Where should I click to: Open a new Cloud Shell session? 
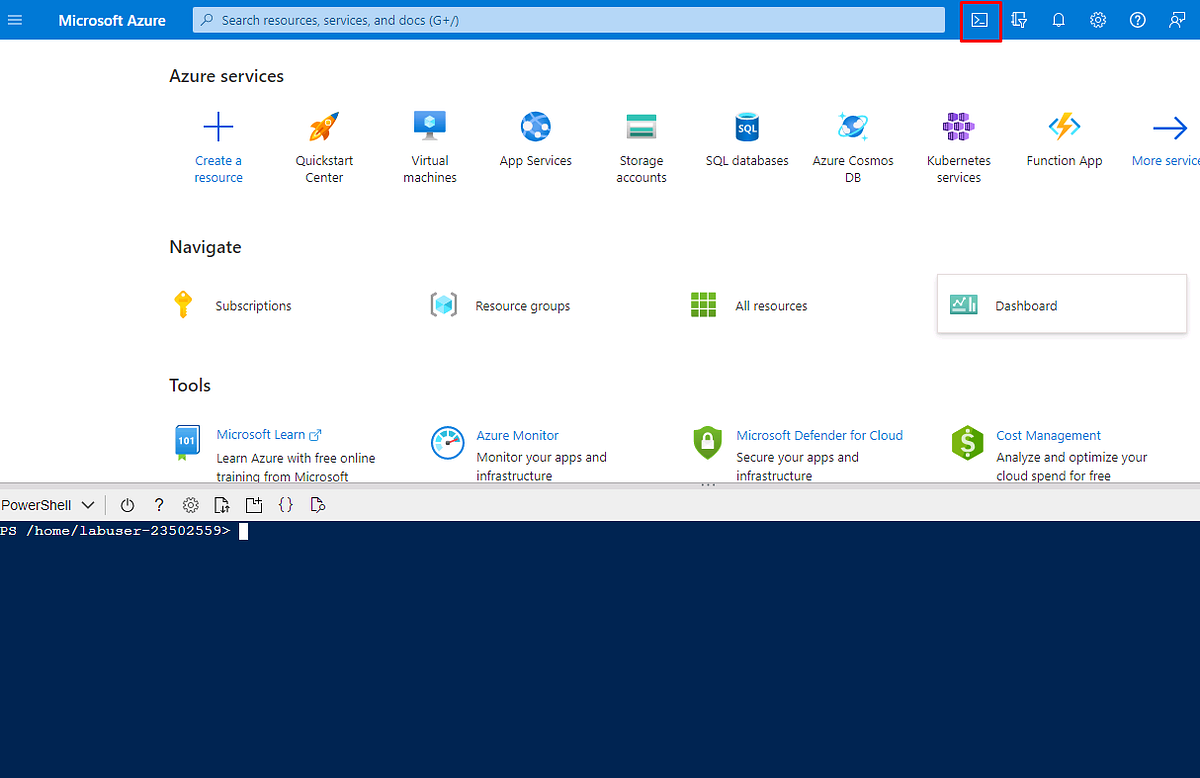253,505
